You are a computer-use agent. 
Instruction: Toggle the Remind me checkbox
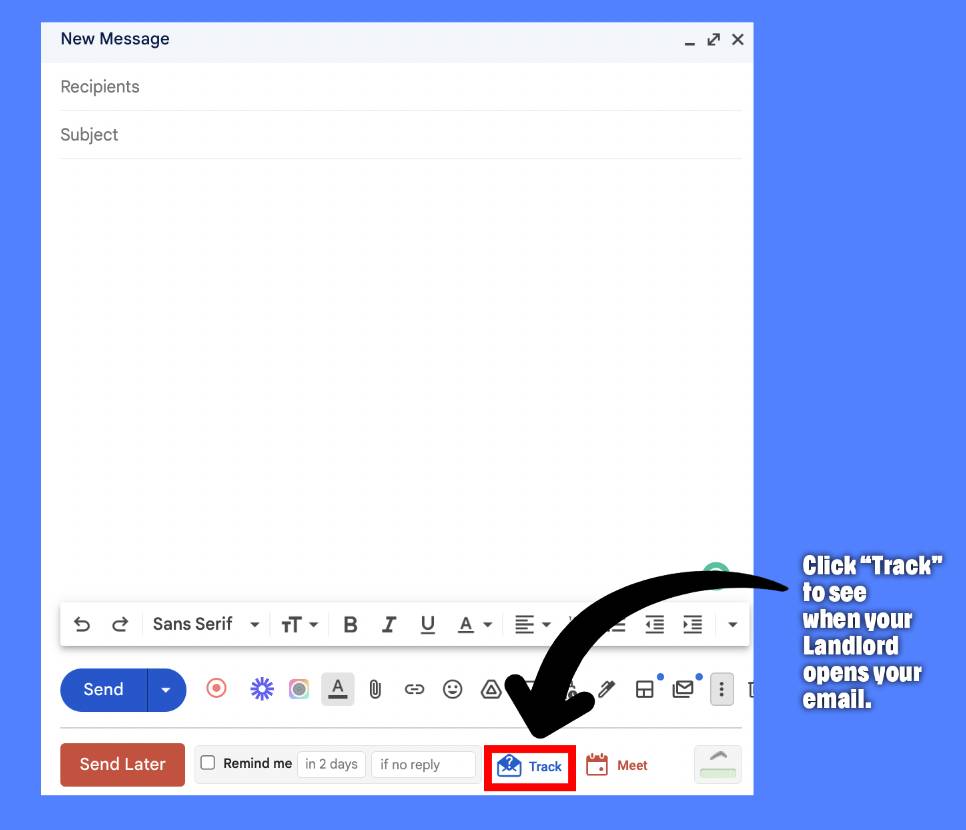click(208, 763)
